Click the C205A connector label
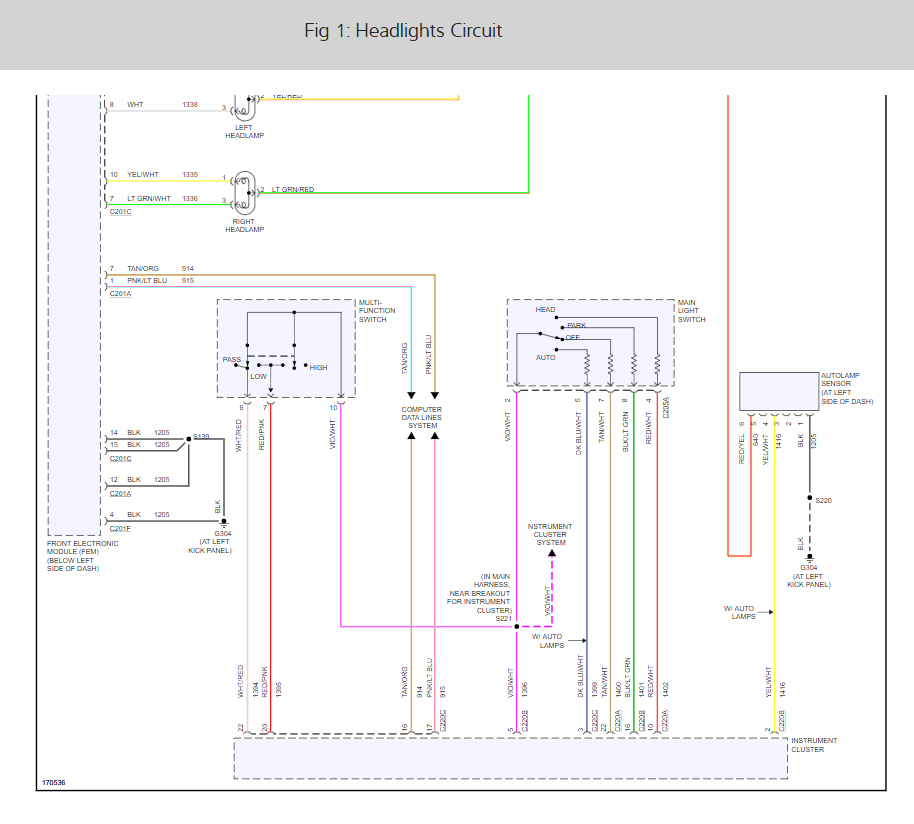This screenshot has height=824, width=914. point(665,405)
